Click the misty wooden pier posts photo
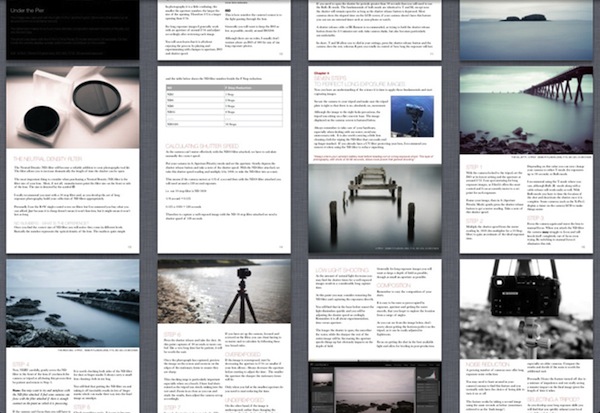This screenshot has height=413, width=600. point(375,209)
